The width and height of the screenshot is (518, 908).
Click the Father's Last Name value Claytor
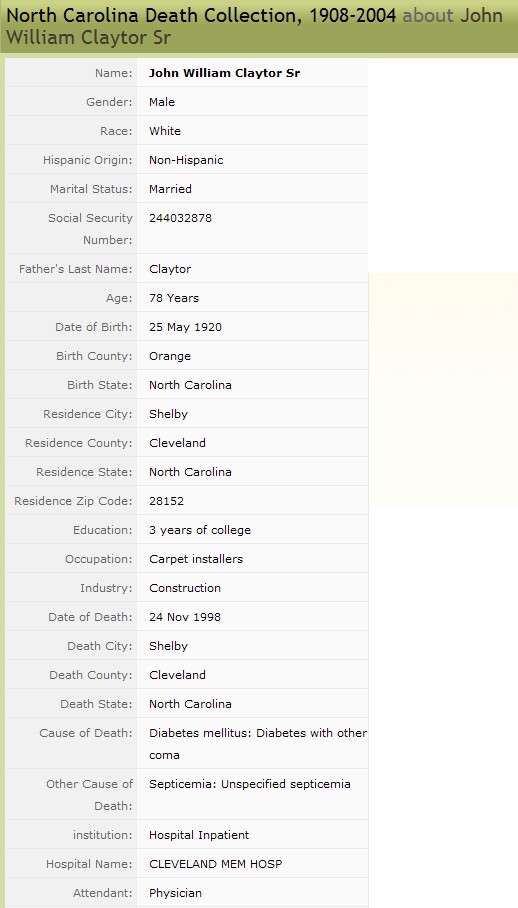(x=170, y=269)
